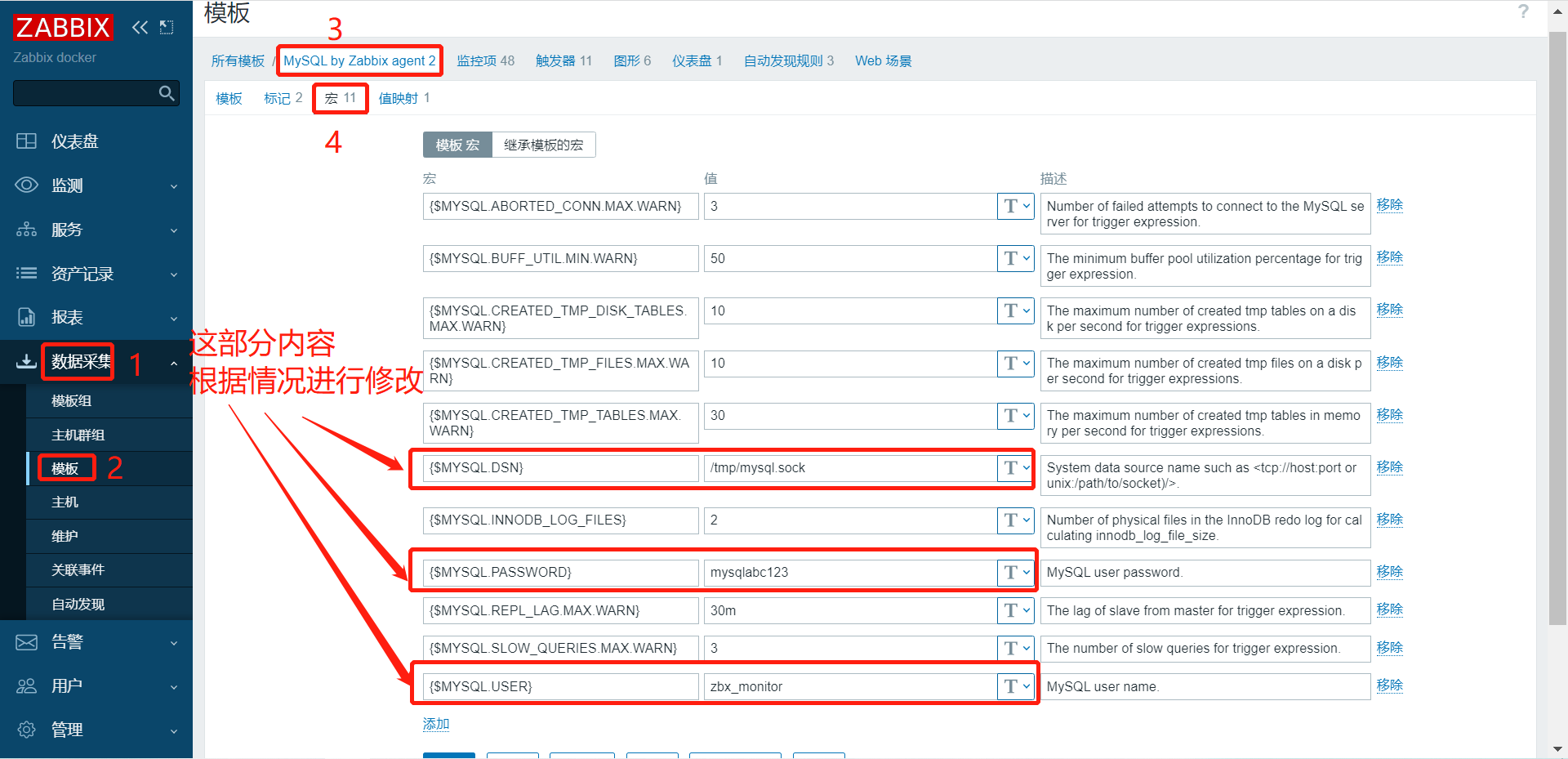
Task: Expand the 告警 menu chevron
Action: 173,643
